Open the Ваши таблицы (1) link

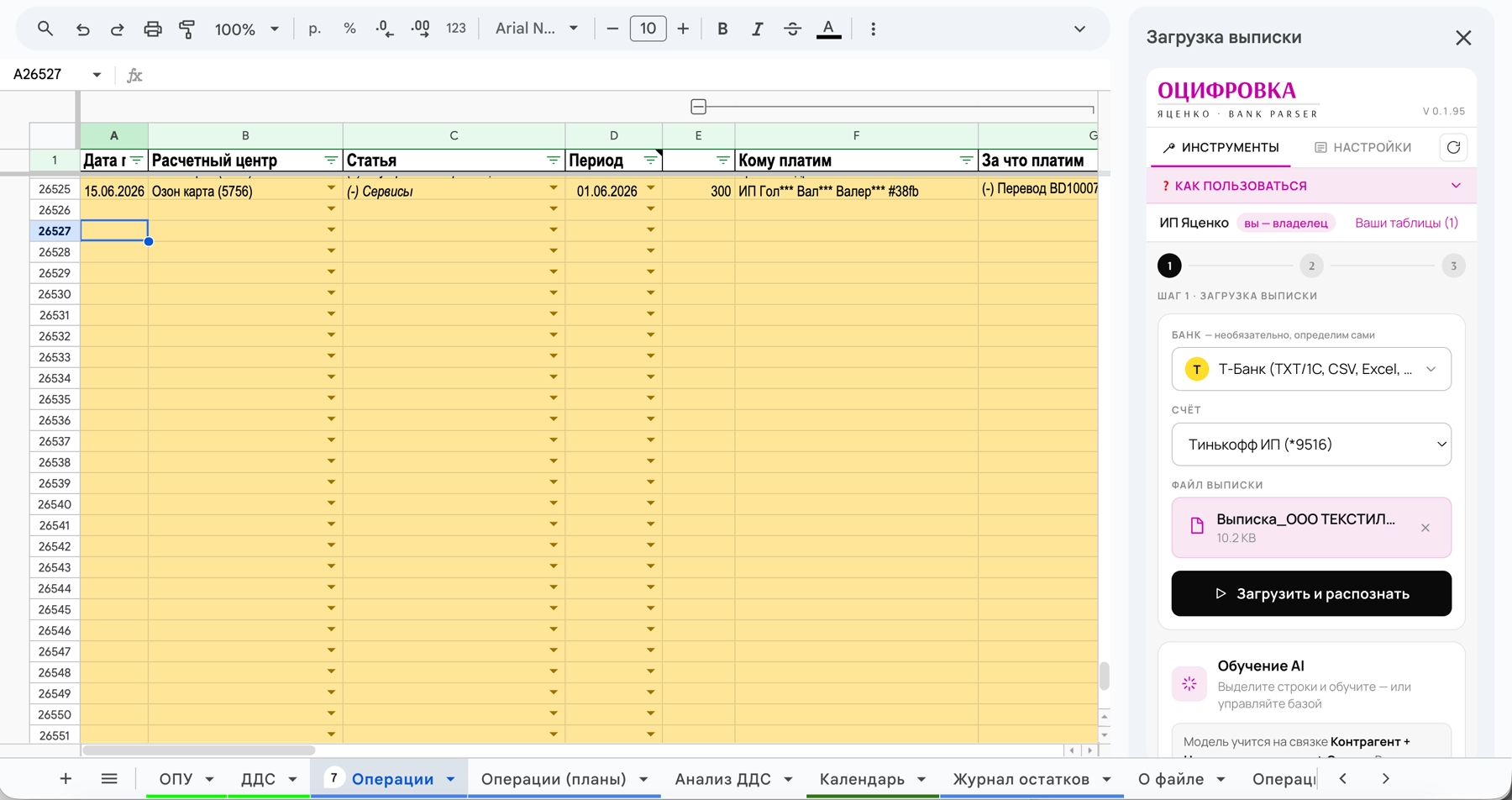tap(1406, 223)
